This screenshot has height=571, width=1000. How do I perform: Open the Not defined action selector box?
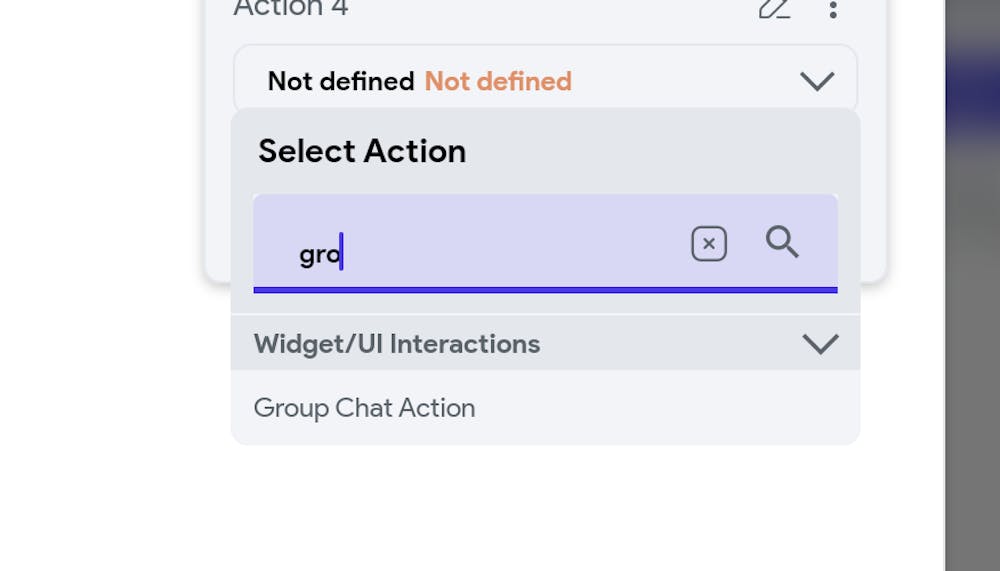(x=545, y=79)
